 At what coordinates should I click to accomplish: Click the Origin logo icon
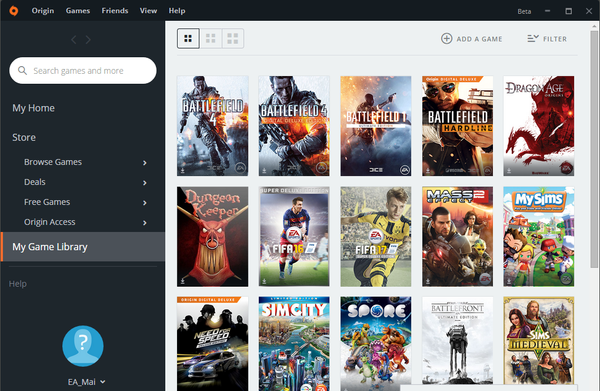(x=14, y=11)
